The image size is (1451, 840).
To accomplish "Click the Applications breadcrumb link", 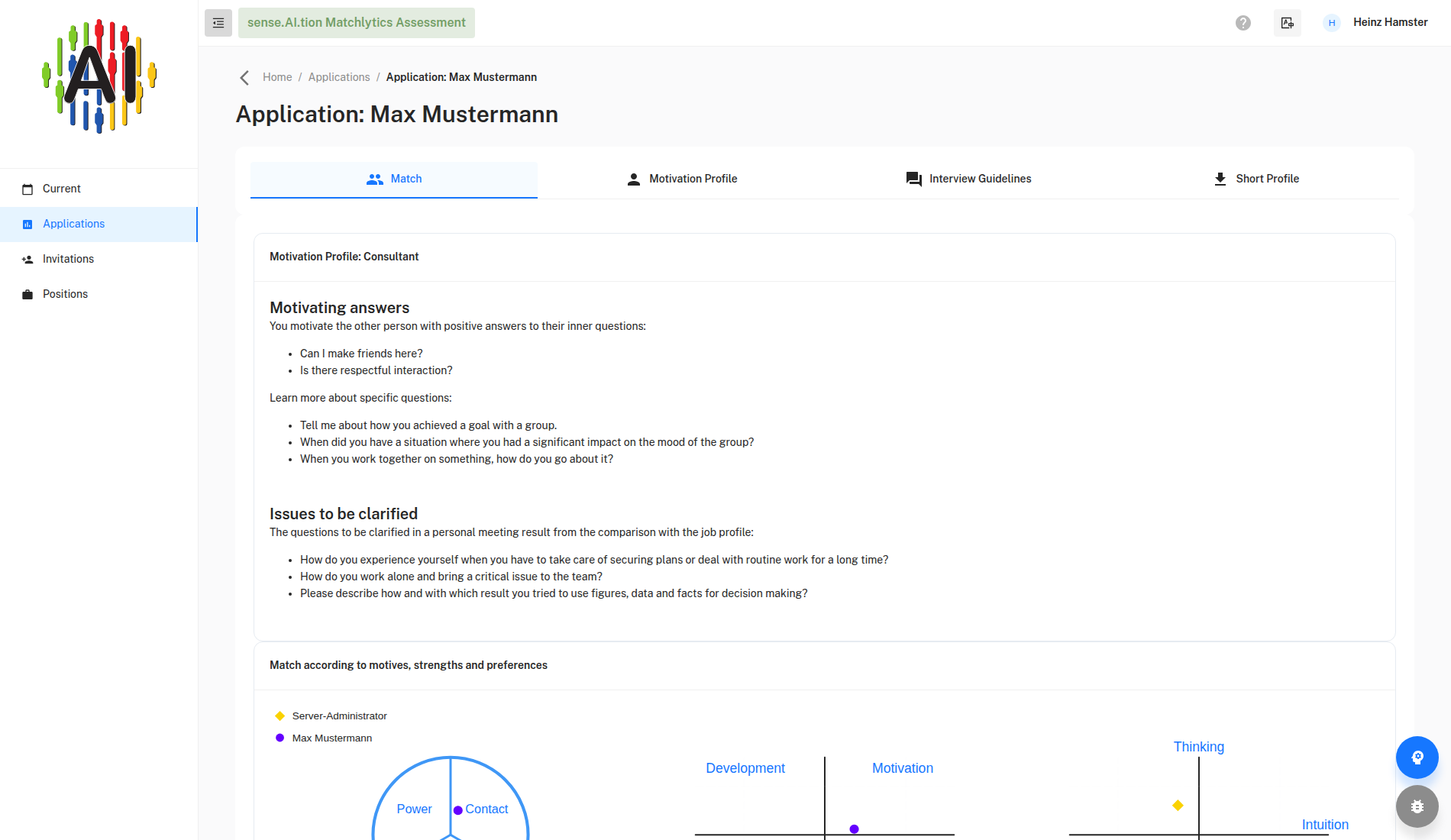I will coord(339,77).
